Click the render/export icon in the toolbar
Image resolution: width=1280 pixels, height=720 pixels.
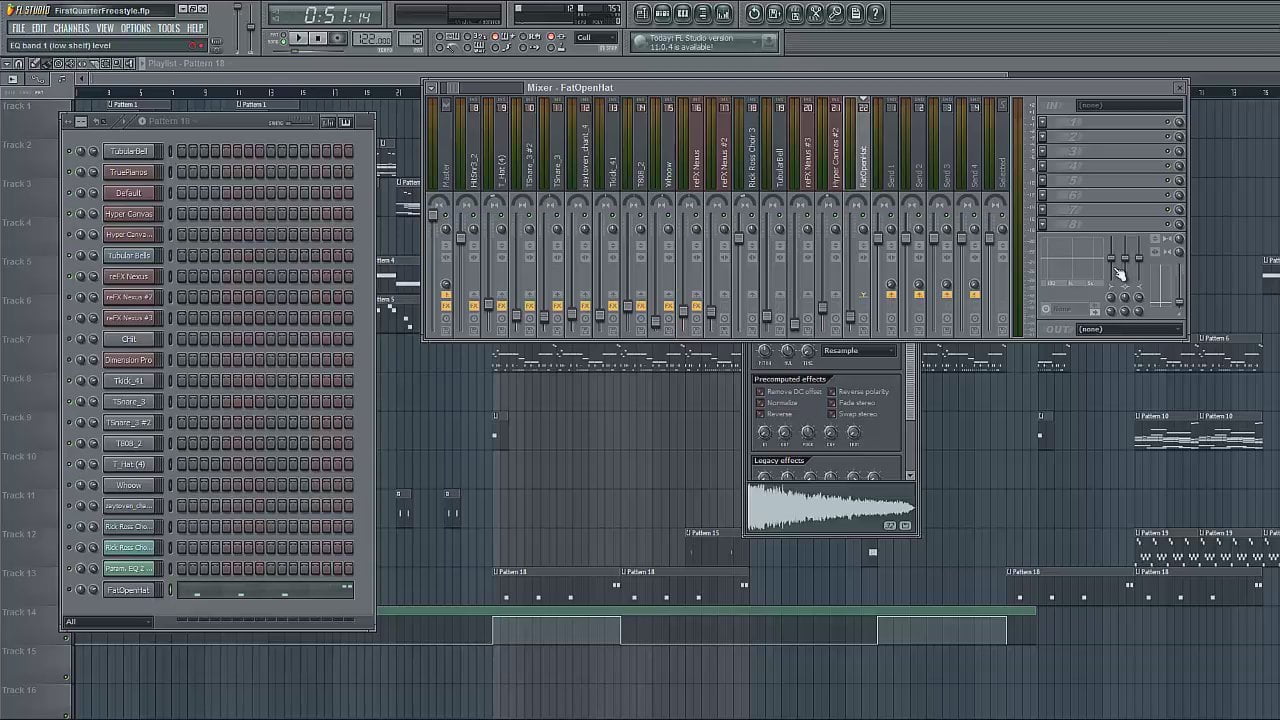[795, 13]
